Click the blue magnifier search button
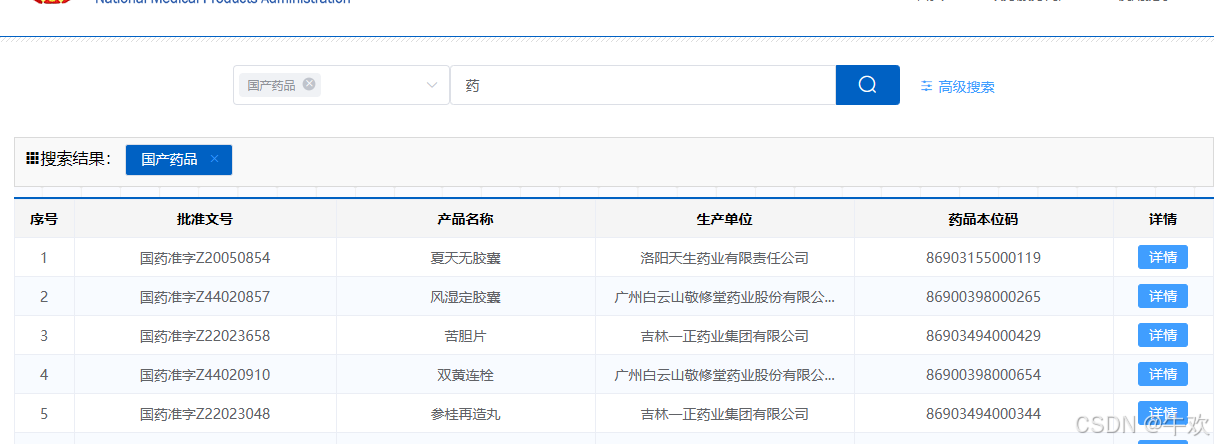This screenshot has height=444, width=1214. [x=867, y=85]
